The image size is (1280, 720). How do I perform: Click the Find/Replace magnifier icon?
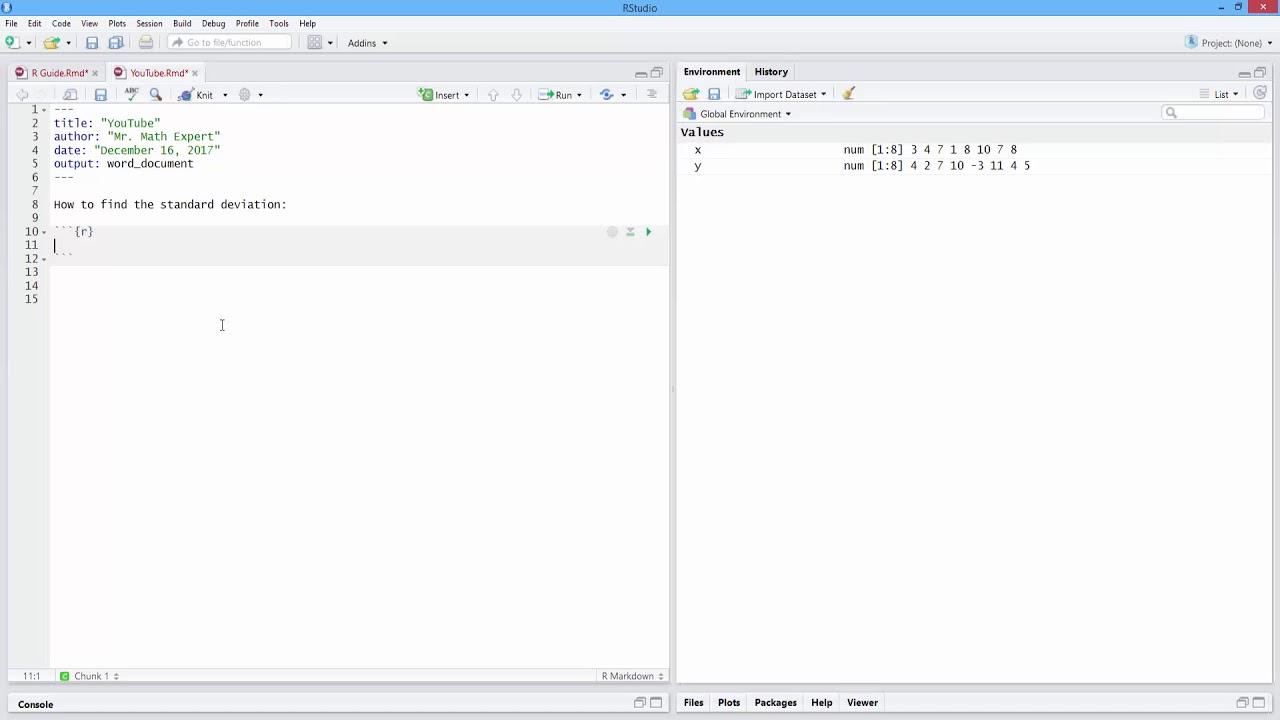click(x=156, y=95)
